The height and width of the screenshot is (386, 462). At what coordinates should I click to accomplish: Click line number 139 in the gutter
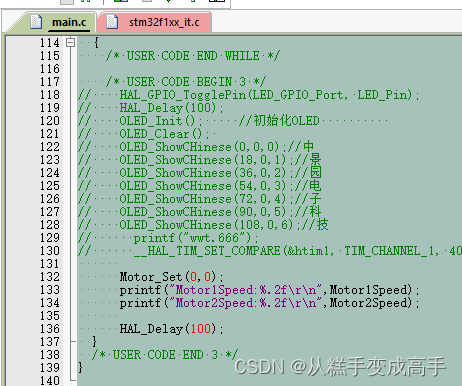click(x=50, y=368)
